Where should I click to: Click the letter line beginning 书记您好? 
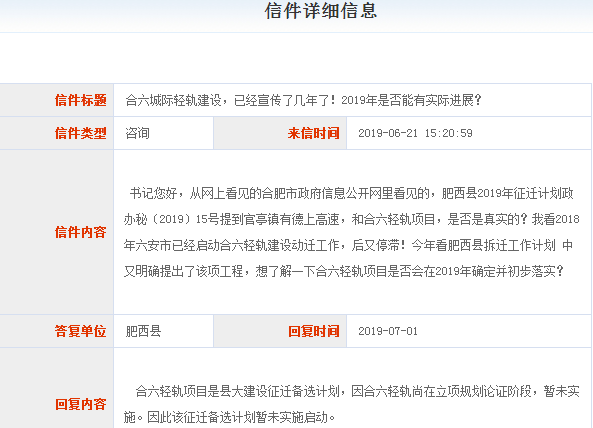pyautogui.click(x=352, y=193)
